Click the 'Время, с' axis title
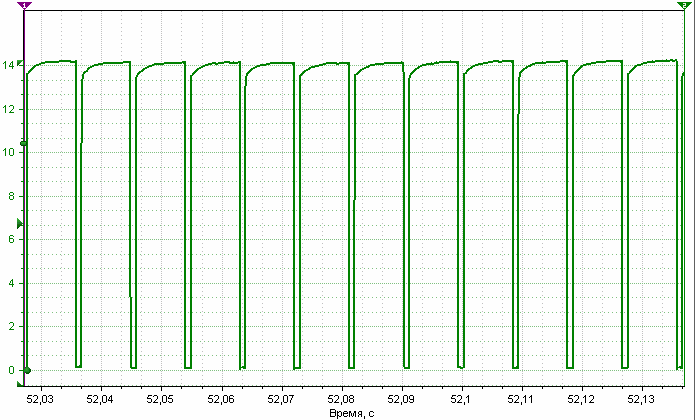695x420 pixels. [351, 414]
